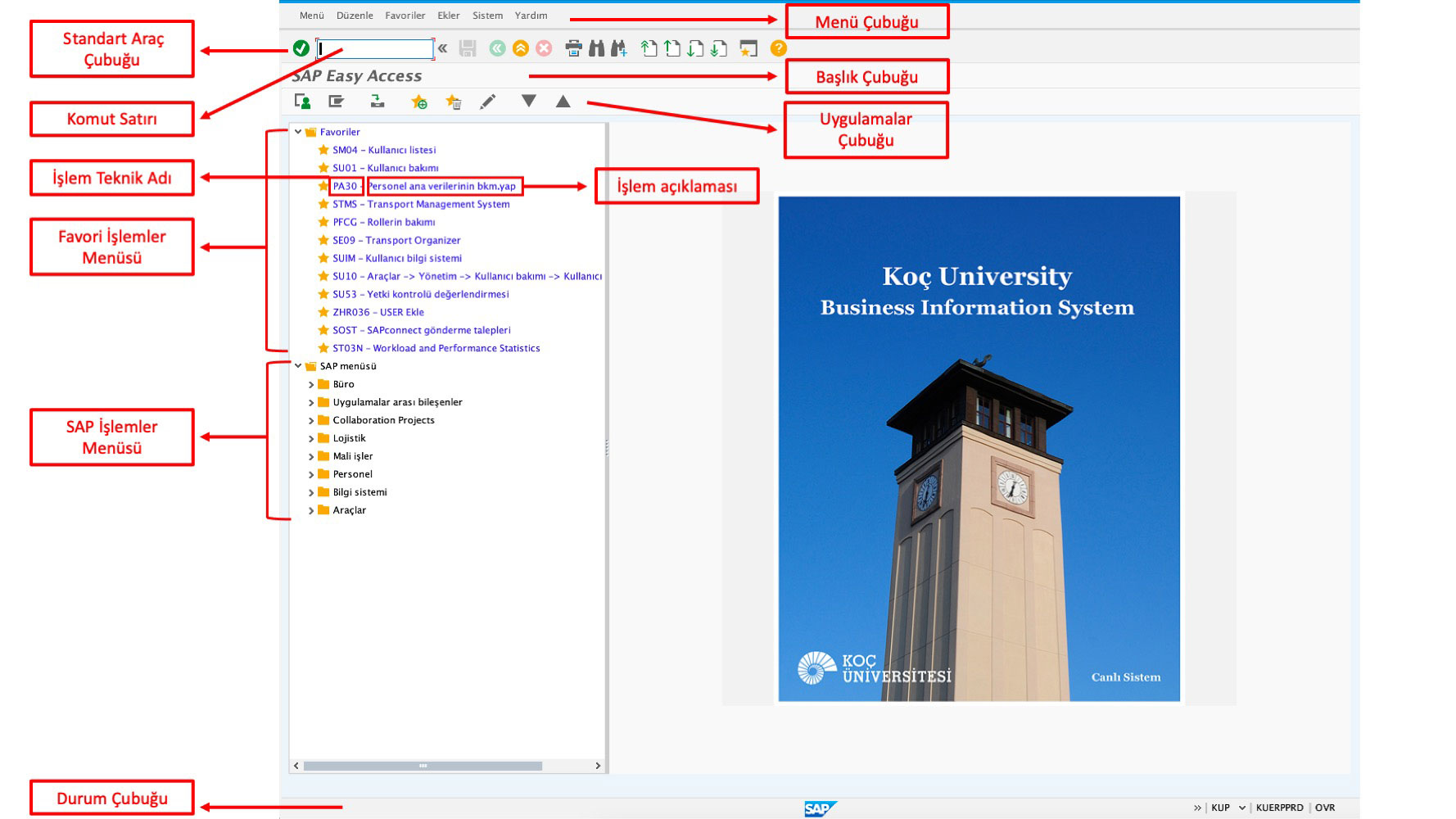Click the orange Help question mark icon
Image resolution: width=1456 pixels, height=819 pixels.
pyautogui.click(x=778, y=48)
